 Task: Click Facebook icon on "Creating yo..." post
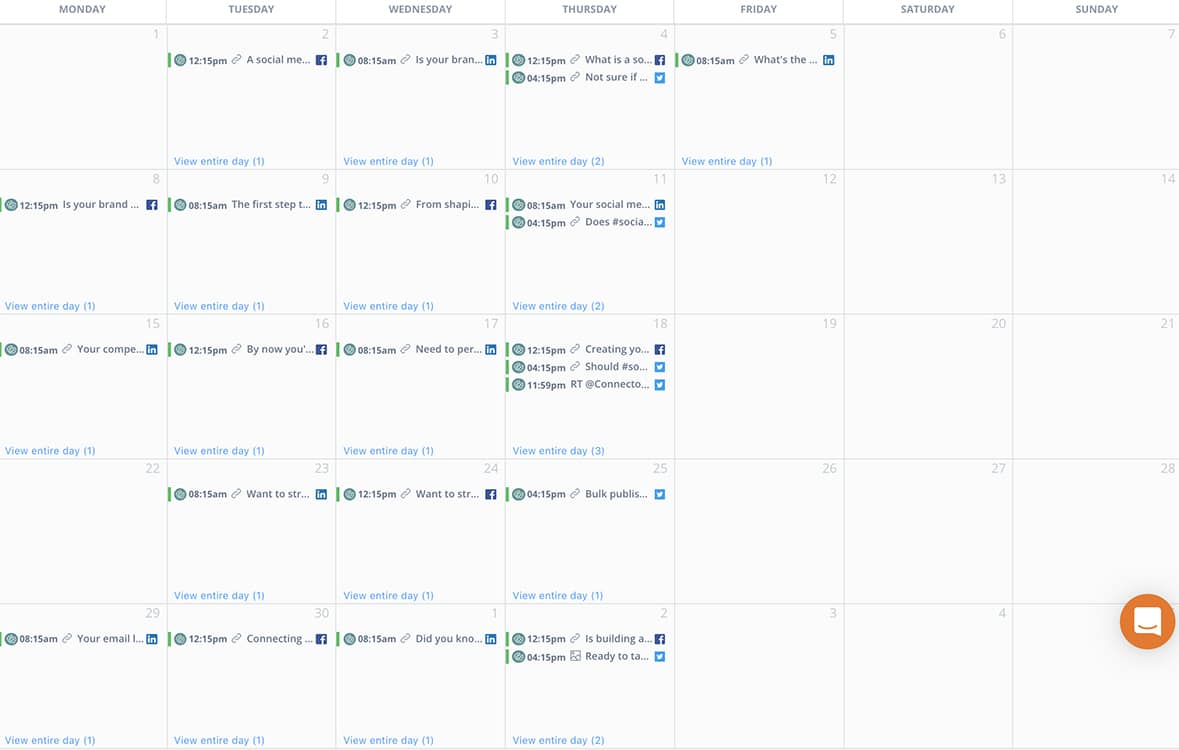coord(659,350)
